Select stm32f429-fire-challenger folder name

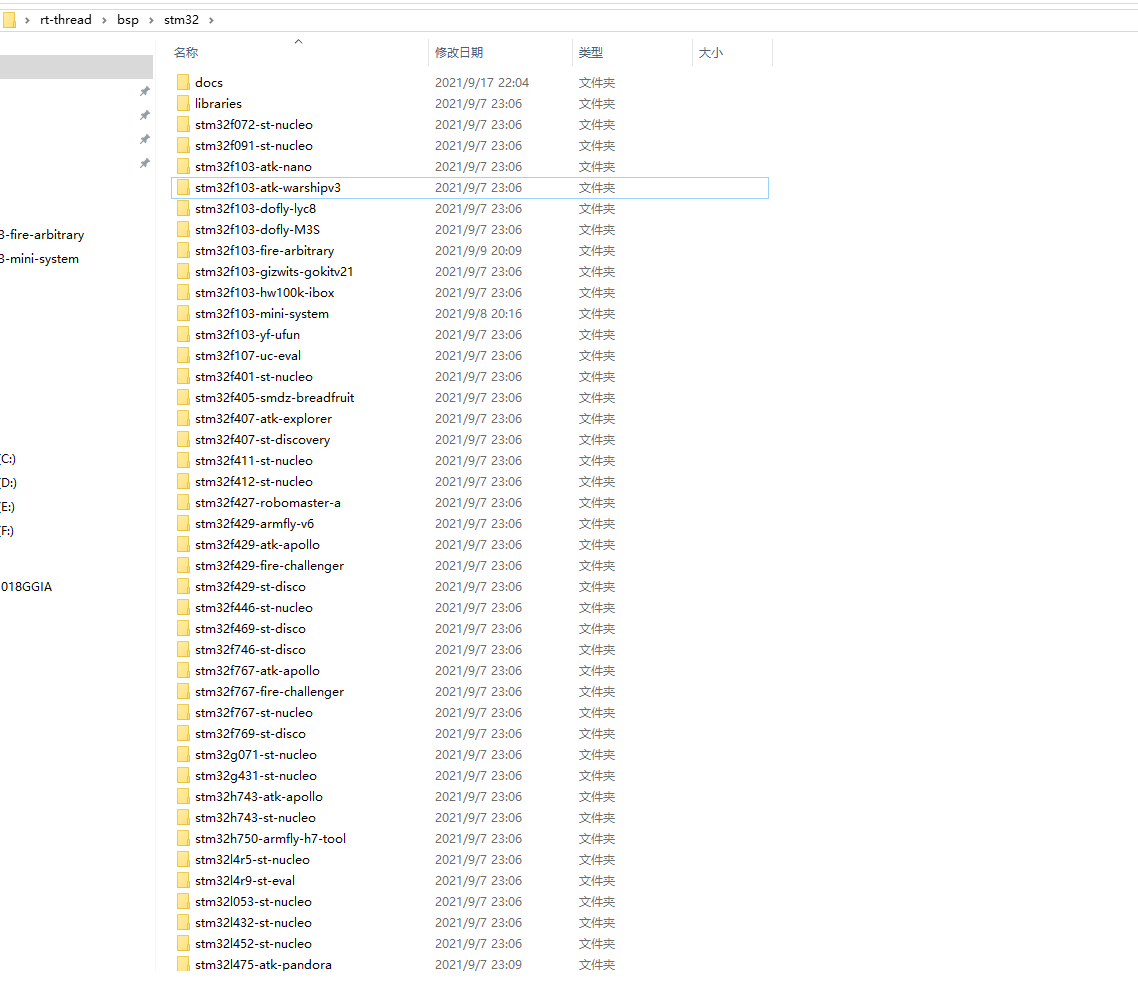click(x=269, y=565)
